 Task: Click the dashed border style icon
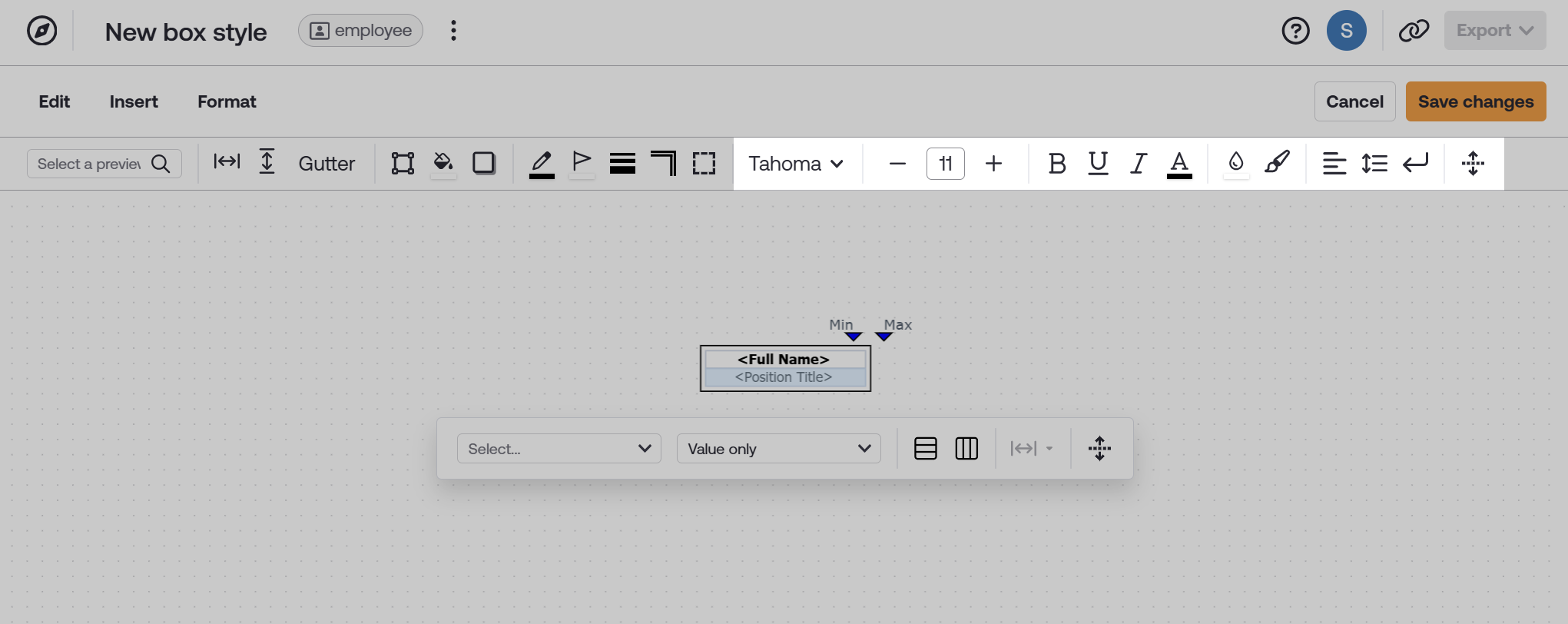[704, 163]
